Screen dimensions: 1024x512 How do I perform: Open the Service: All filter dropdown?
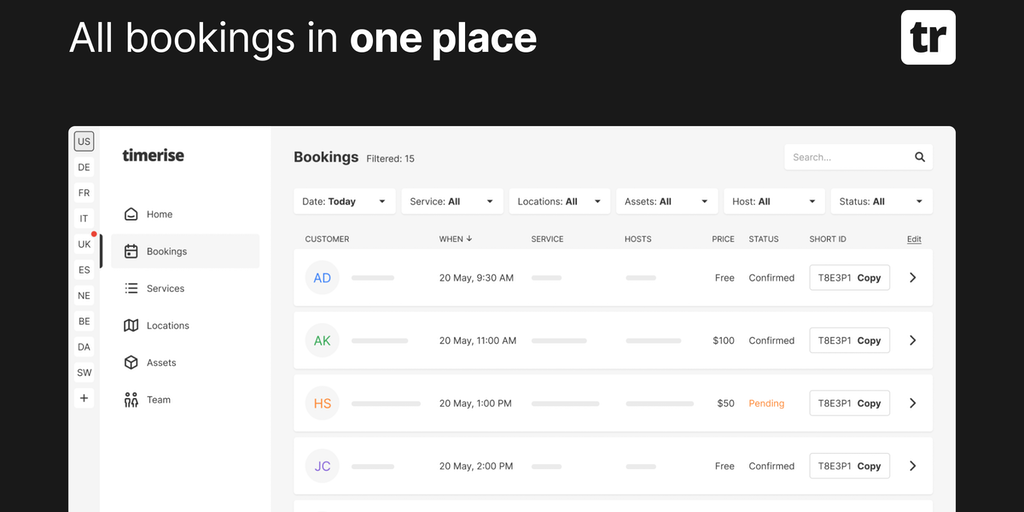pyautogui.click(x=452, y=201)
